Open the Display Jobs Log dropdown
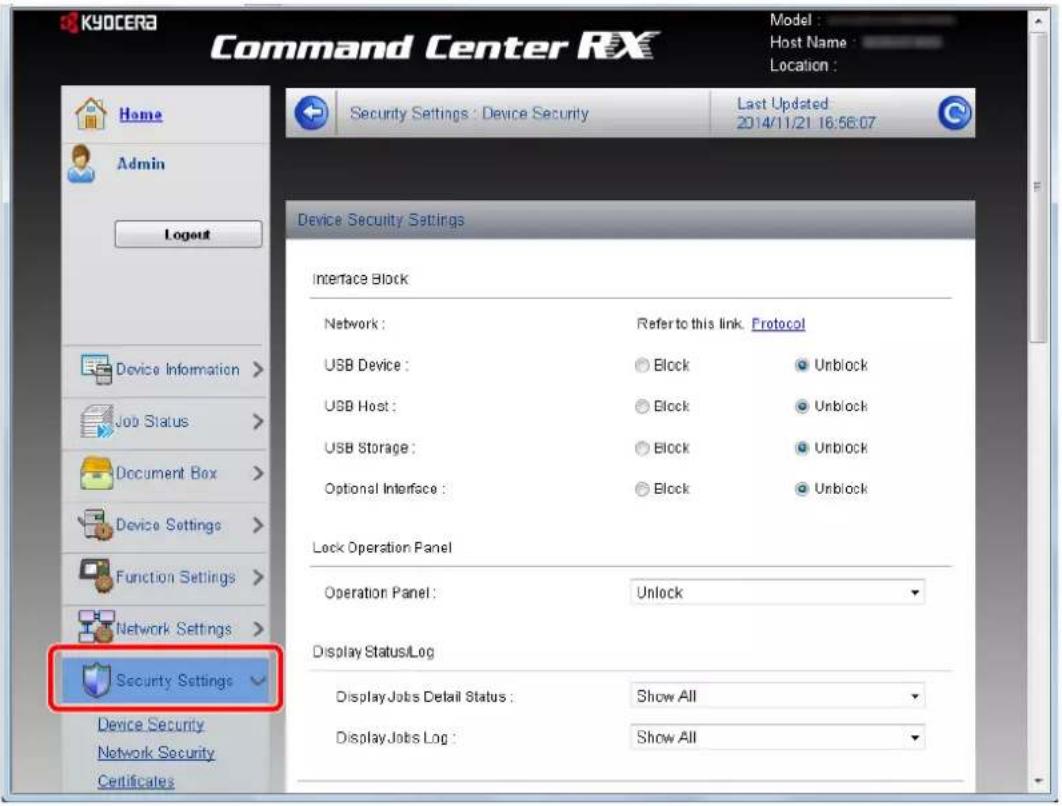 tap(777, 738)
